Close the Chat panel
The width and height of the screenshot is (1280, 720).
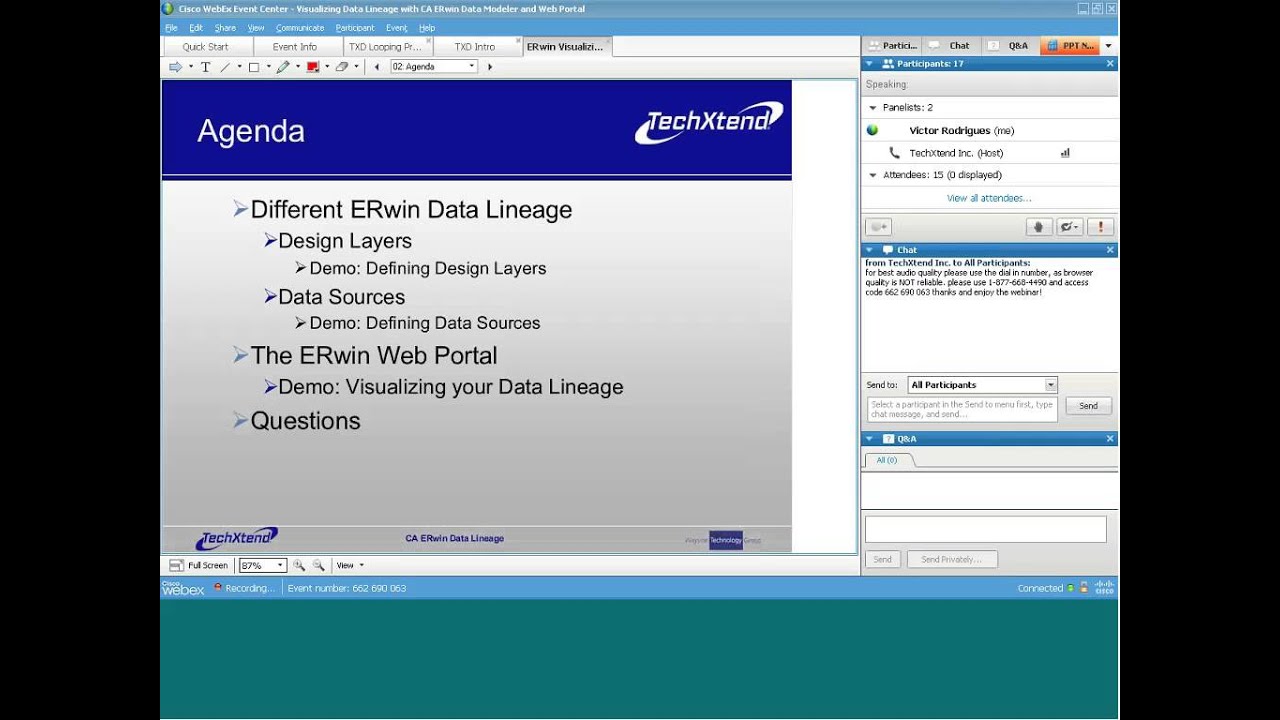pos(1110,250)
